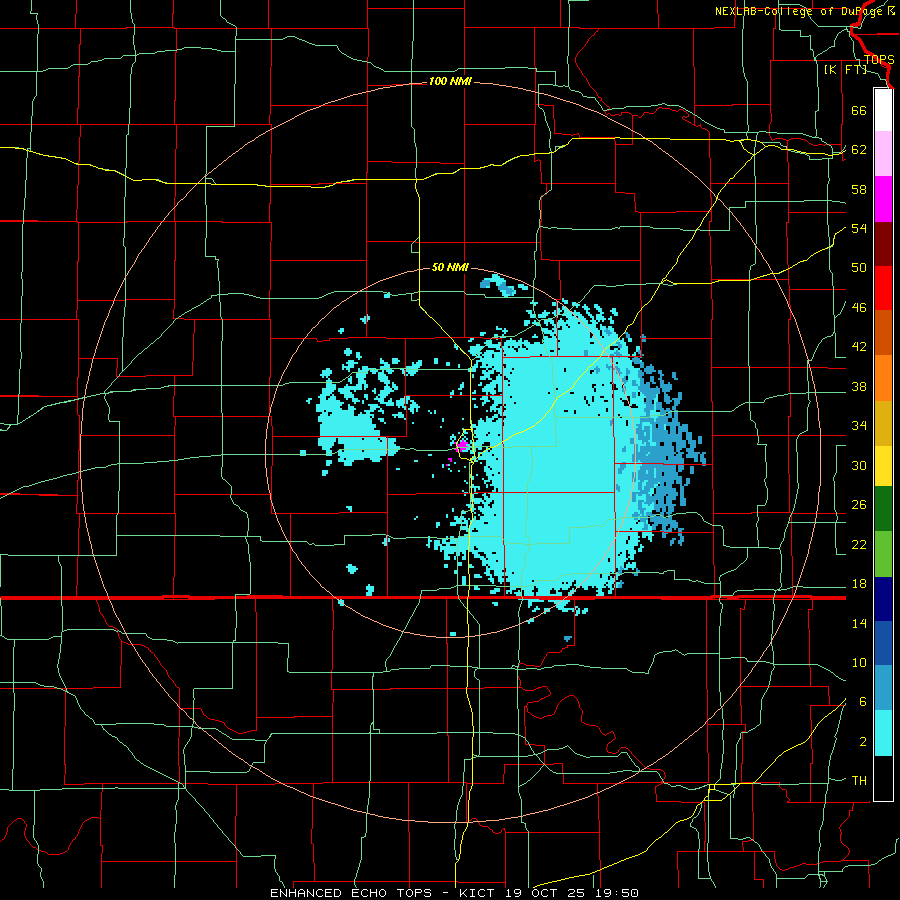The image size is (900, 900).
Task: Click the 26 legend value
Action: [x=859, y=505]
